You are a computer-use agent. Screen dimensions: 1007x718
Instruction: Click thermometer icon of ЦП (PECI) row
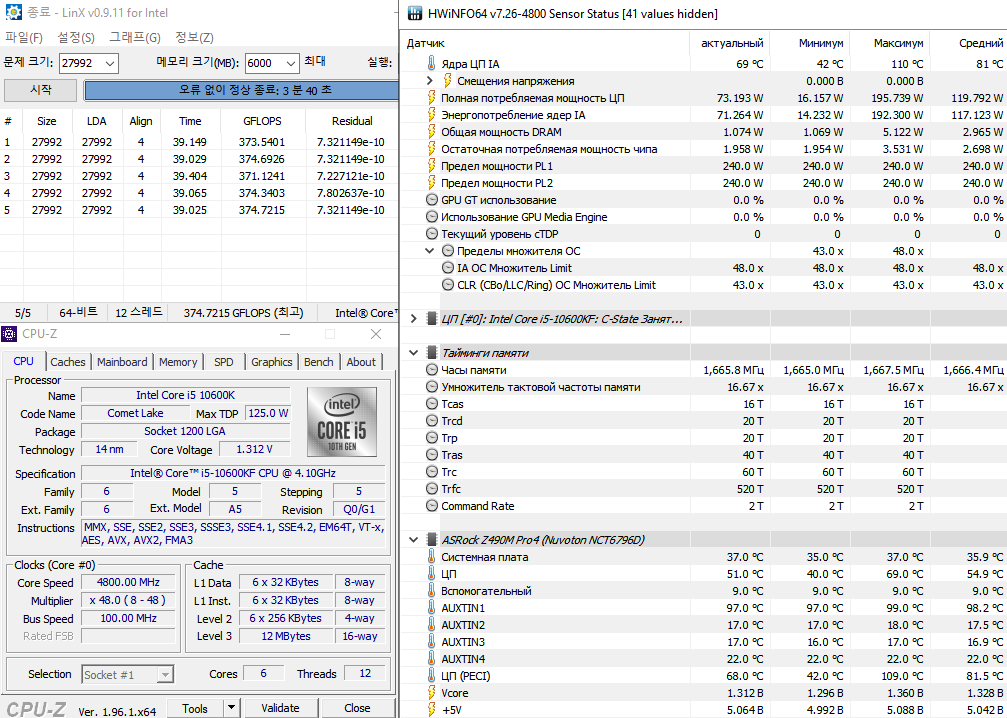click(x=432, y=676)
